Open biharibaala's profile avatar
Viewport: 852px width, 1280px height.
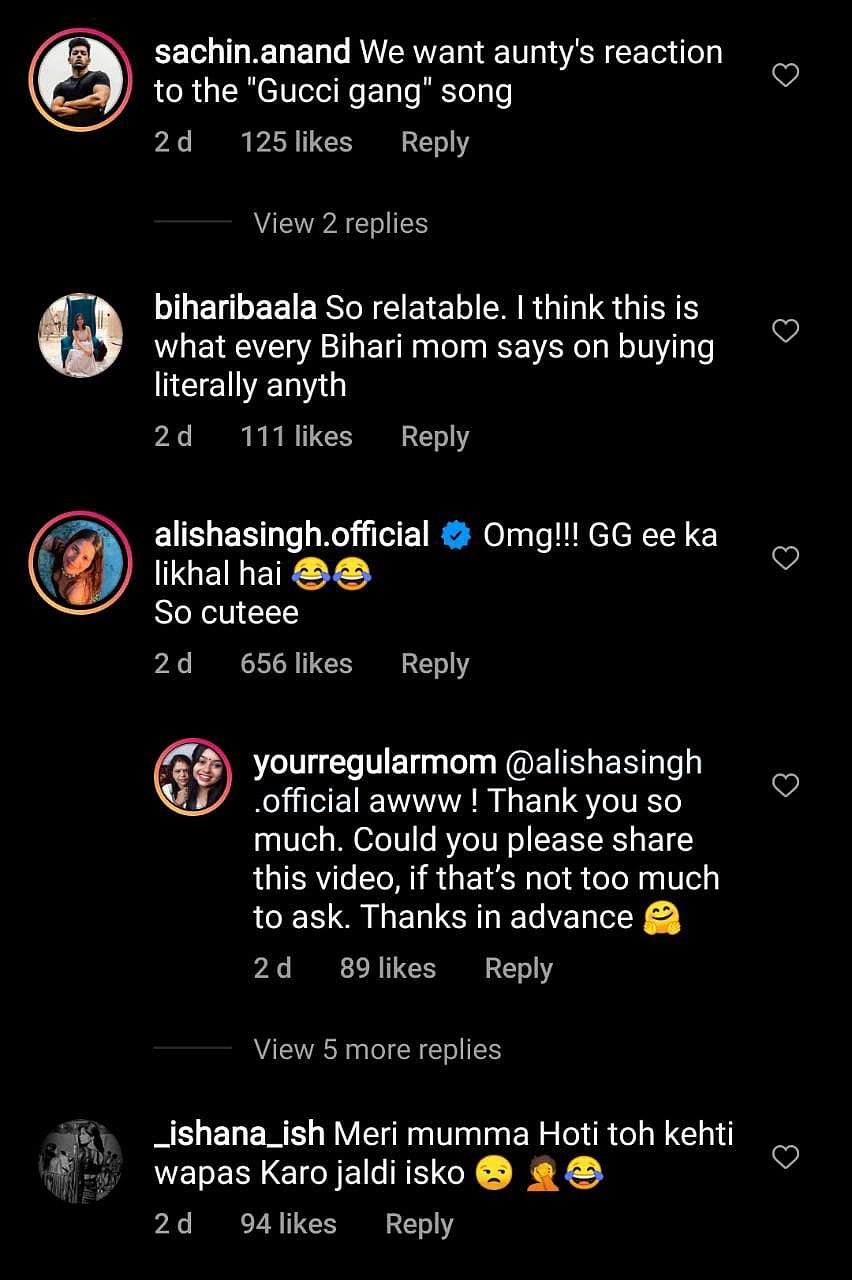click(80, 335)
